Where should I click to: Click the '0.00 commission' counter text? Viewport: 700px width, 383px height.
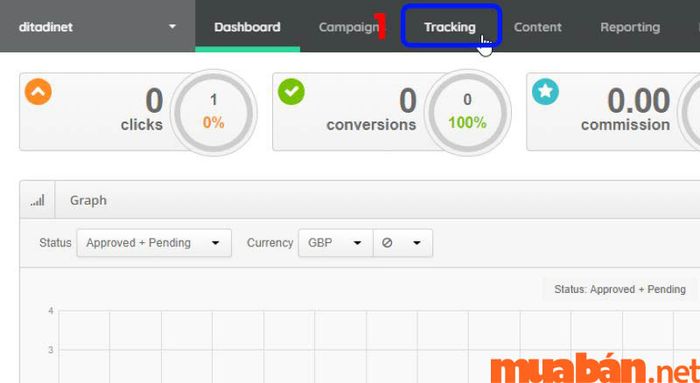point(625,110)
